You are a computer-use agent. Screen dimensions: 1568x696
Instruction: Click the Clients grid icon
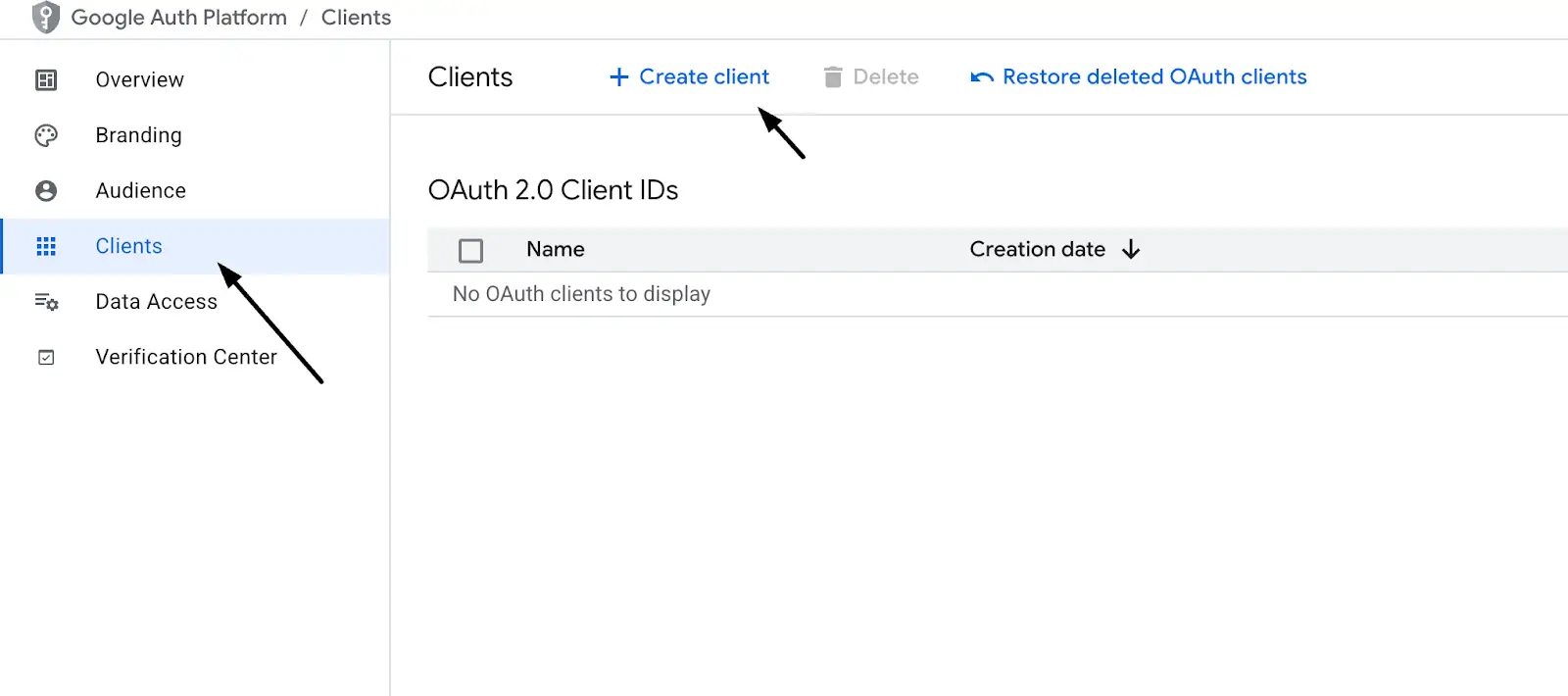click(x=46, y=246)
